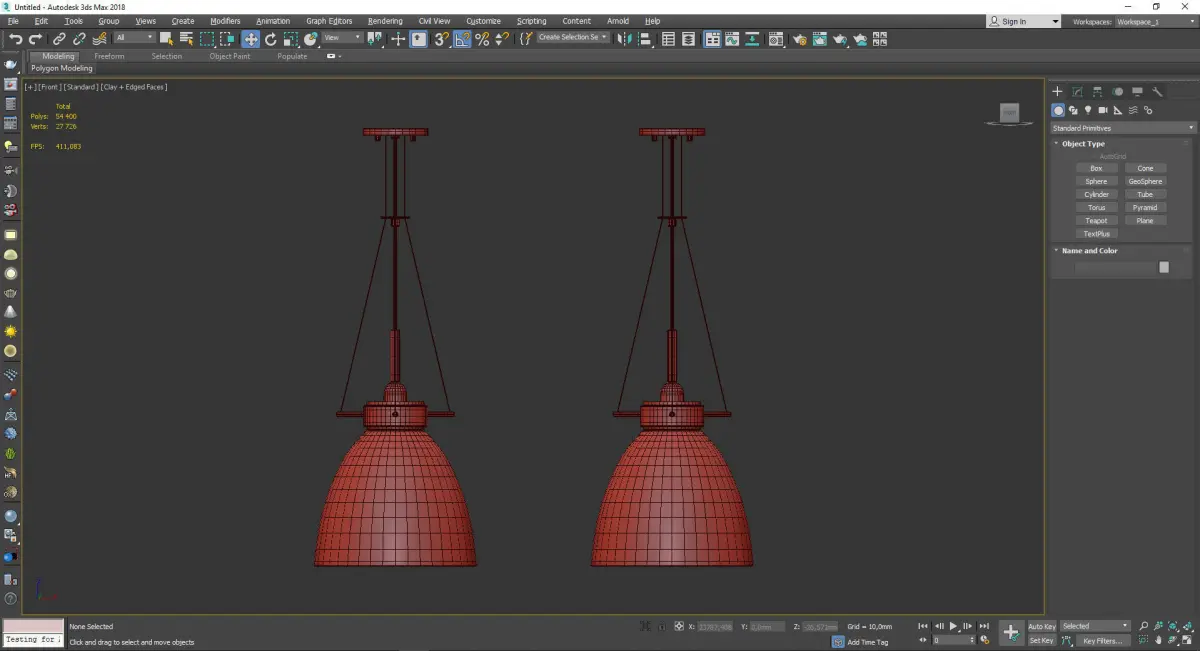Switch to the Object Paint ribbon tab
The width and height of the screenshot is (1200, 651).
pos(230,56)
